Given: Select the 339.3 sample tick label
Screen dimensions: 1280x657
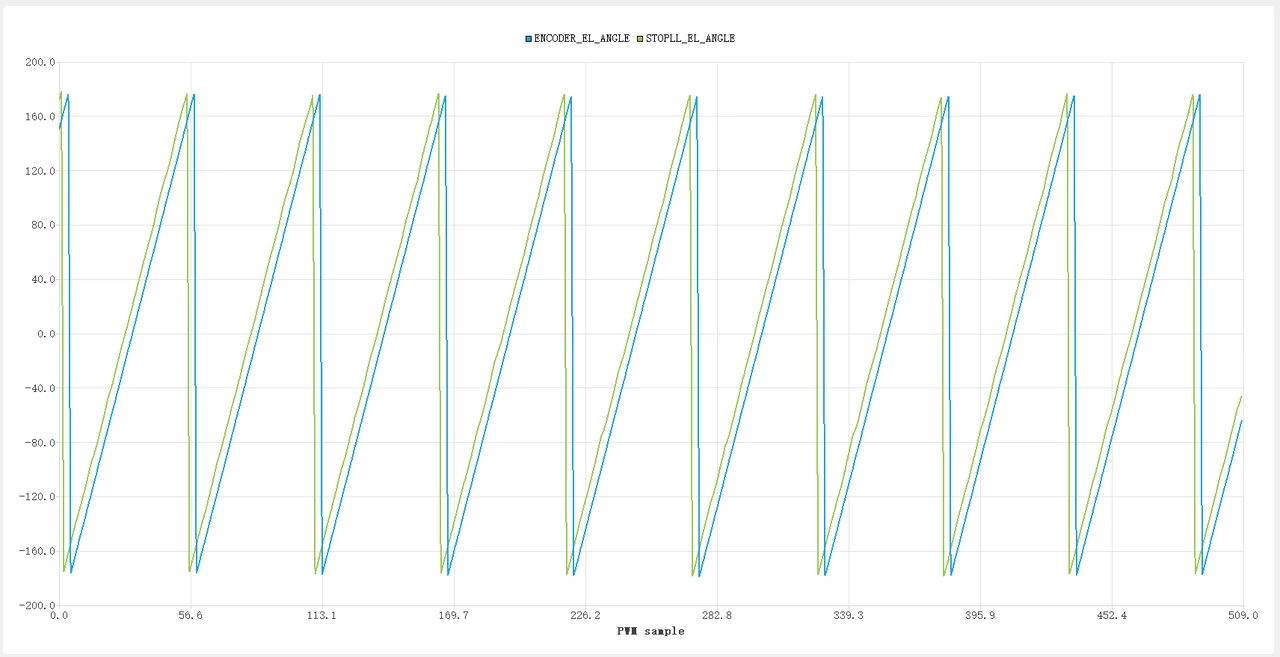Looking at the screenshot, I should tap(848, 616).
